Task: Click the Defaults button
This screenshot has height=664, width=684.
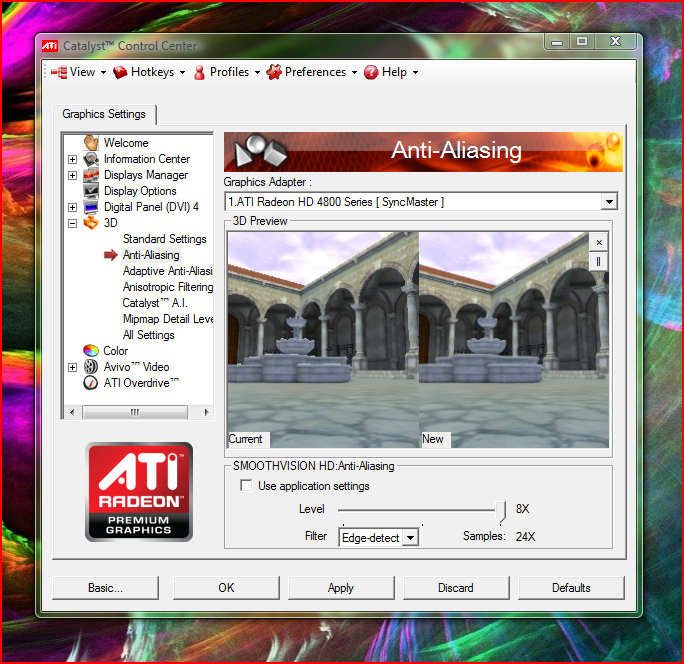Action: tap(571, 588)
